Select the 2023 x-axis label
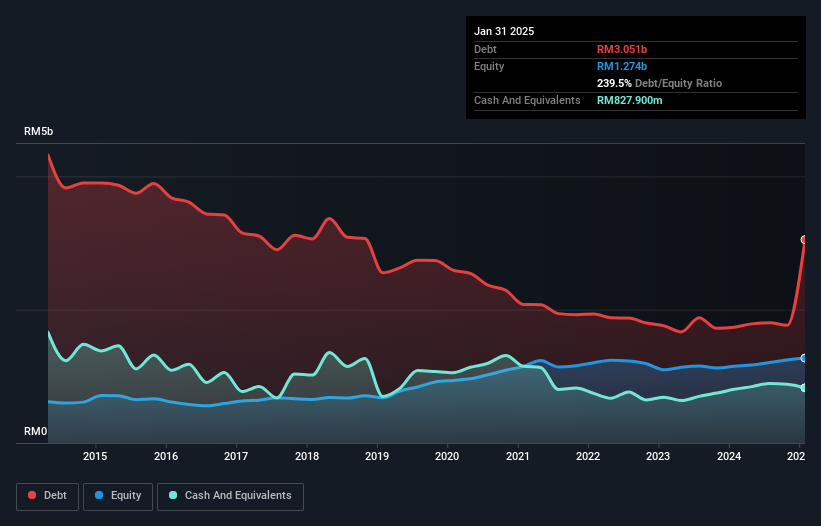 658,456
